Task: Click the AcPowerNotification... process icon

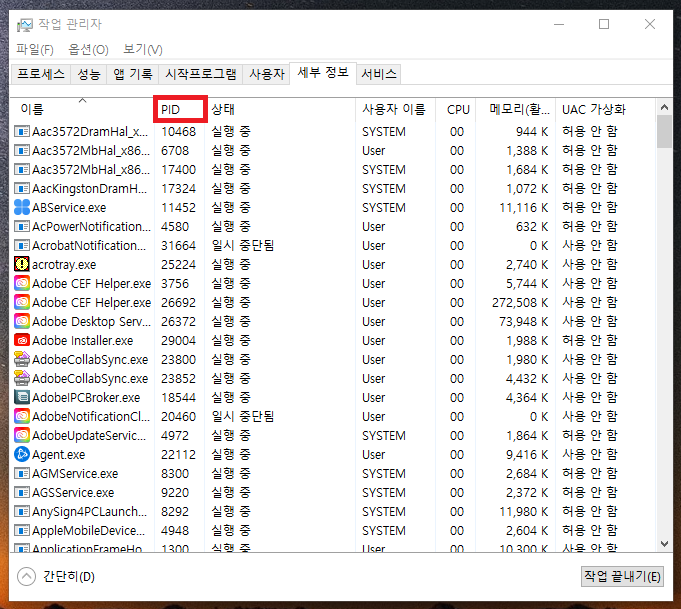Action: (x=22, y=226)
